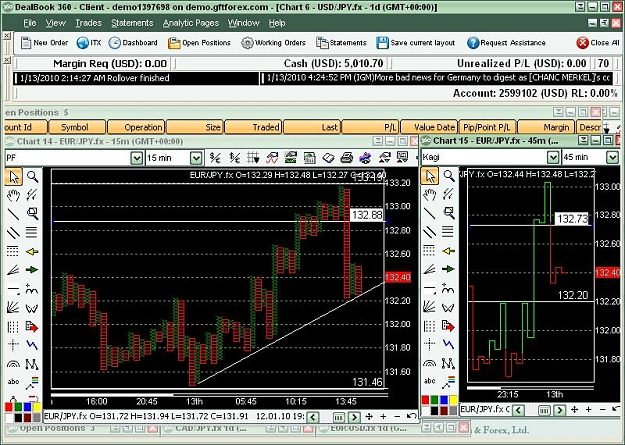Click the ITX toolbar button
625x445 pixels.
89,43
